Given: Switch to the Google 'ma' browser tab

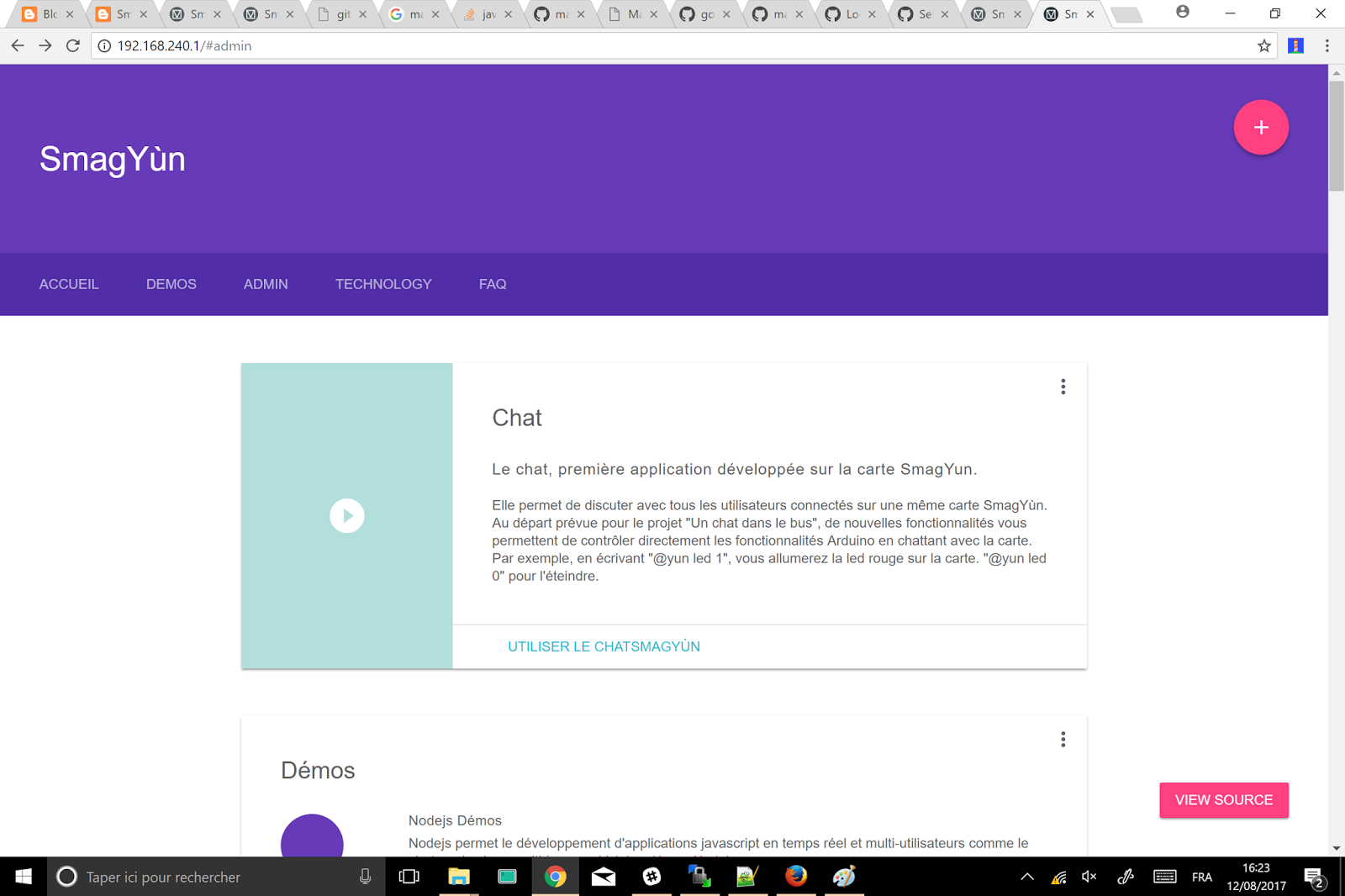Looking at the screenshot, I should point(415,14).
